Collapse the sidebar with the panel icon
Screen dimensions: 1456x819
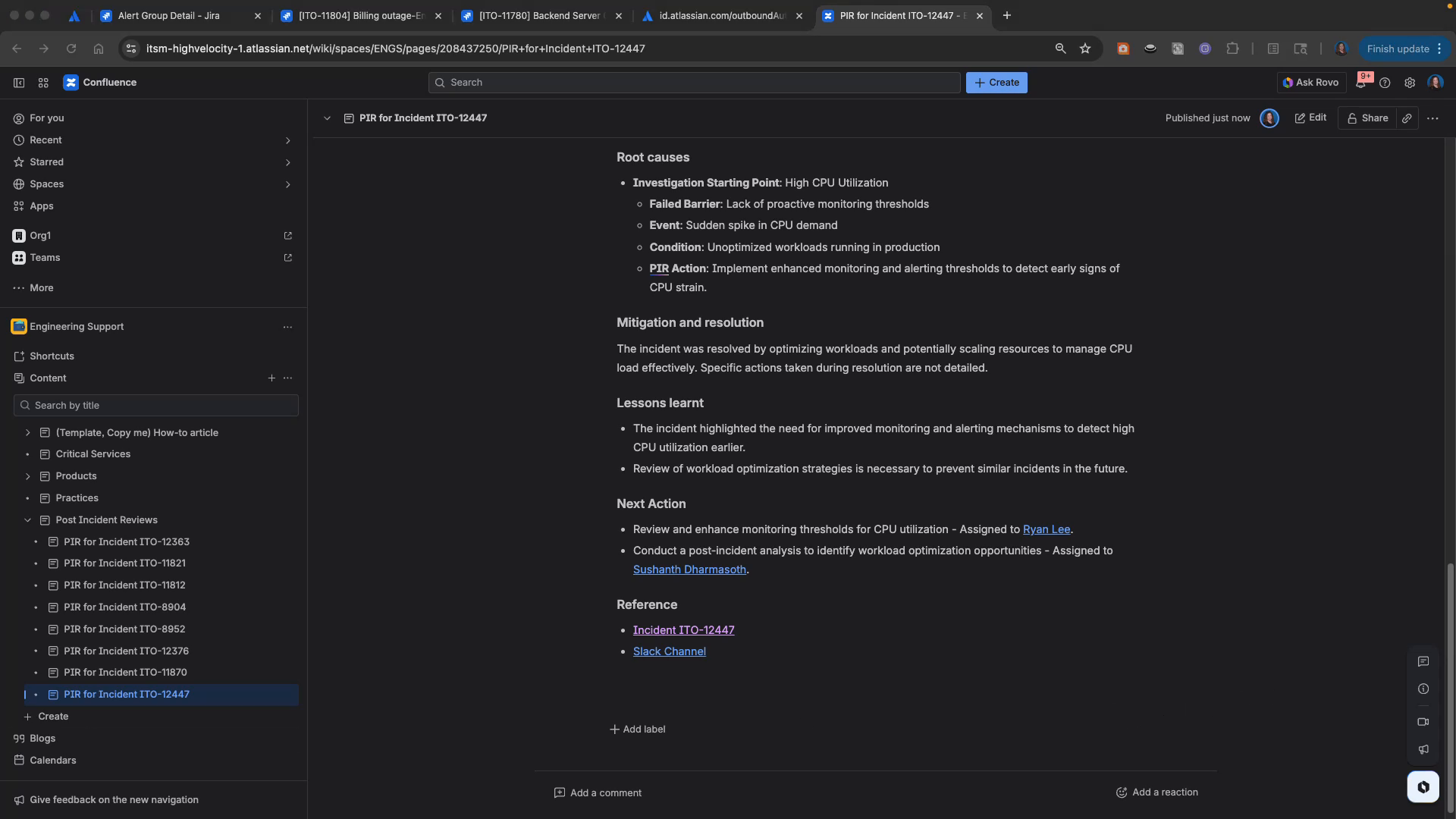18,83
